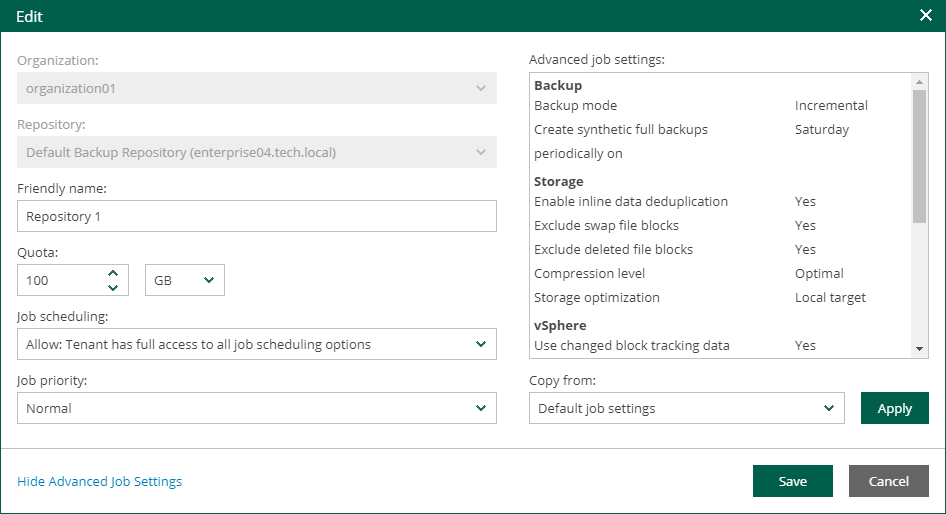Save the repository settings
The height and width of the screenshot is (514, 946).
click(792, 481)
